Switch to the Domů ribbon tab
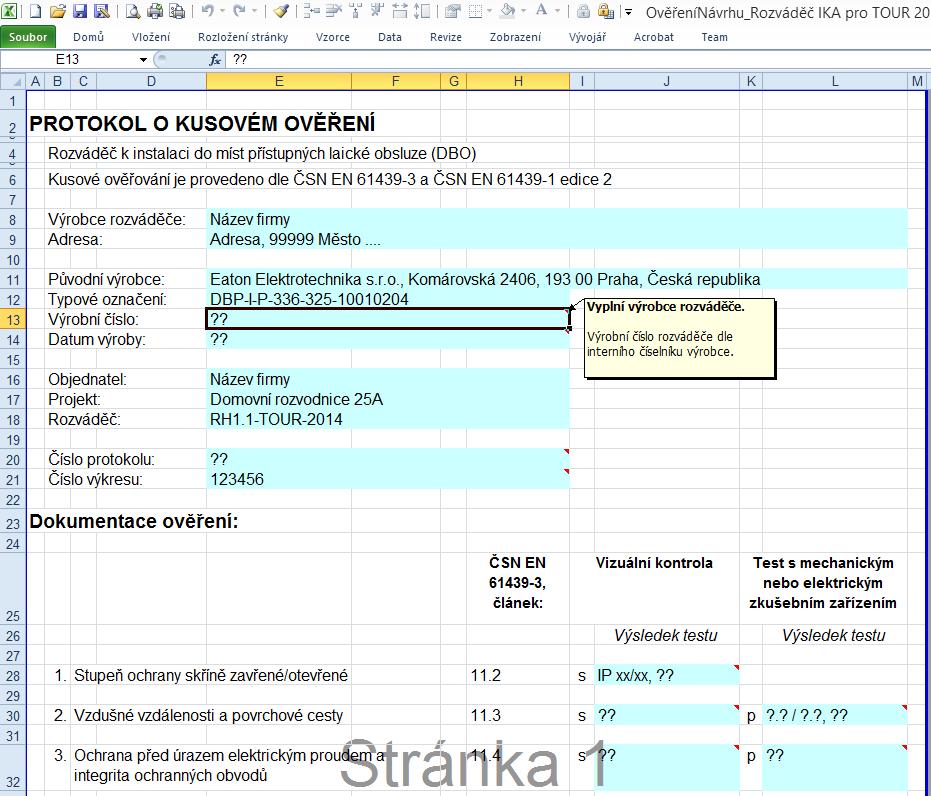This screenshot has height=796, width=931. tap(88, 37)
